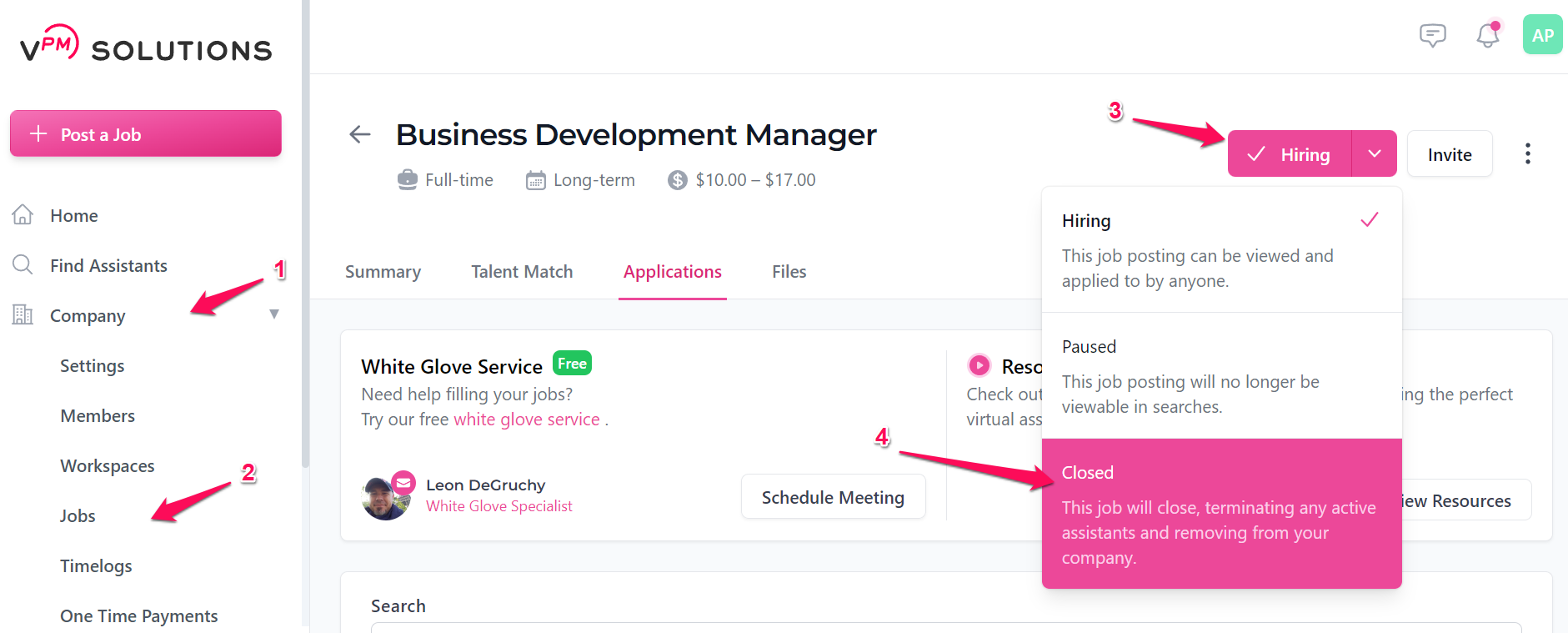Open the Jobs sidebar entry

click(78, 515)
